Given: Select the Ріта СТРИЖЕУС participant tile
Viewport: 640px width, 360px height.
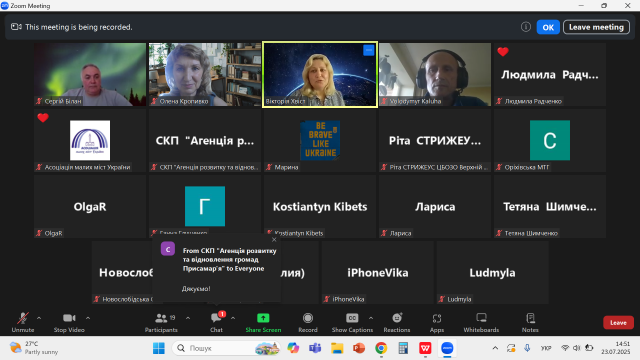Looking at the screenshot, I should click(435, 140).
